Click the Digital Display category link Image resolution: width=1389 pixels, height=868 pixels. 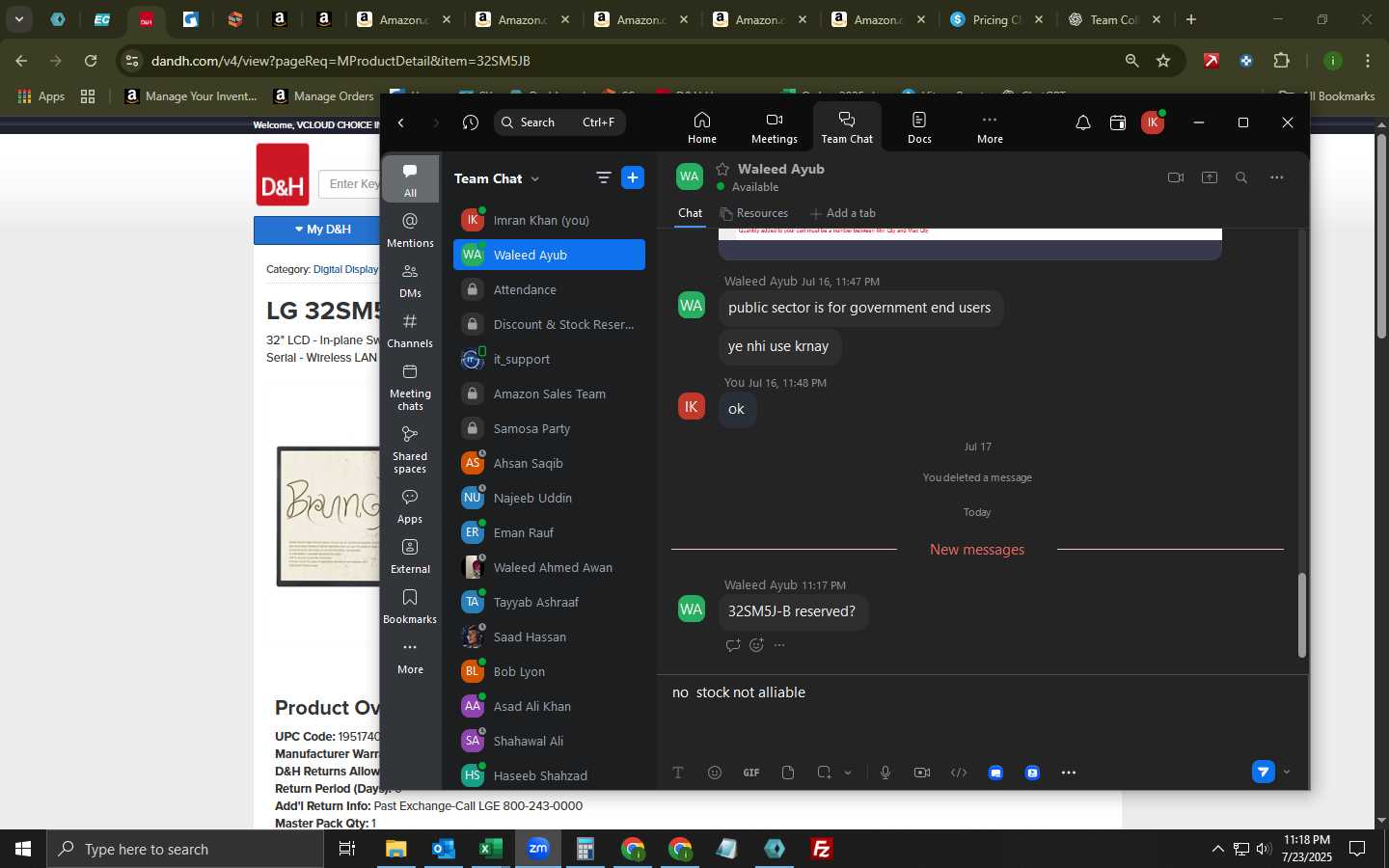[345, 269]
